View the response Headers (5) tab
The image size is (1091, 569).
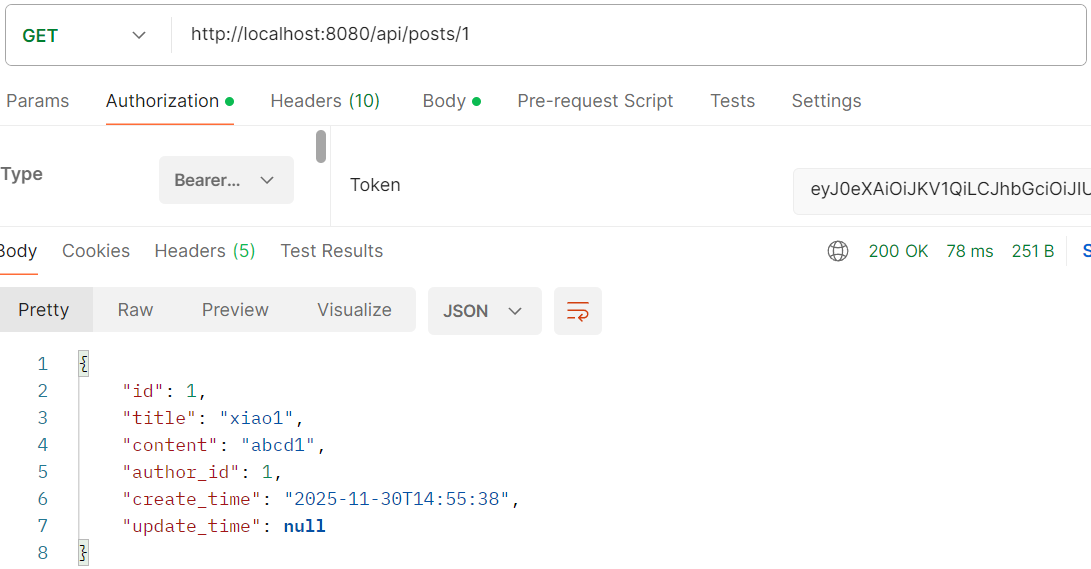[x=204, y=251]
